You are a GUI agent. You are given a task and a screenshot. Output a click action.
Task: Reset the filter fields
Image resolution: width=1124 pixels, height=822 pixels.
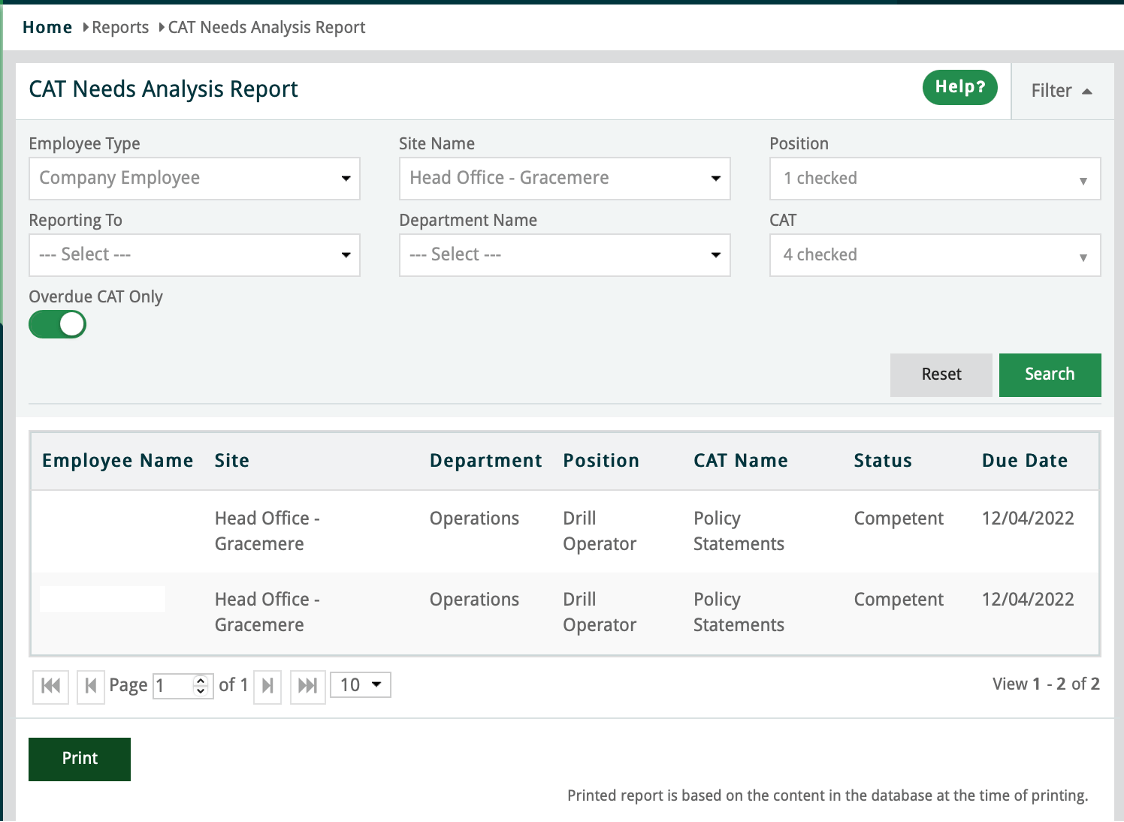(941, 374)
